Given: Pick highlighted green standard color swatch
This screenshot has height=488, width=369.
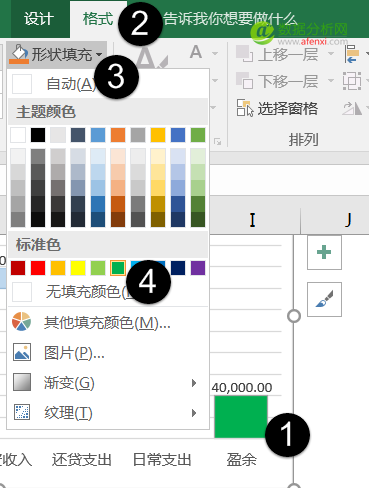Looking at the screenshot, I should click(118, 268).
